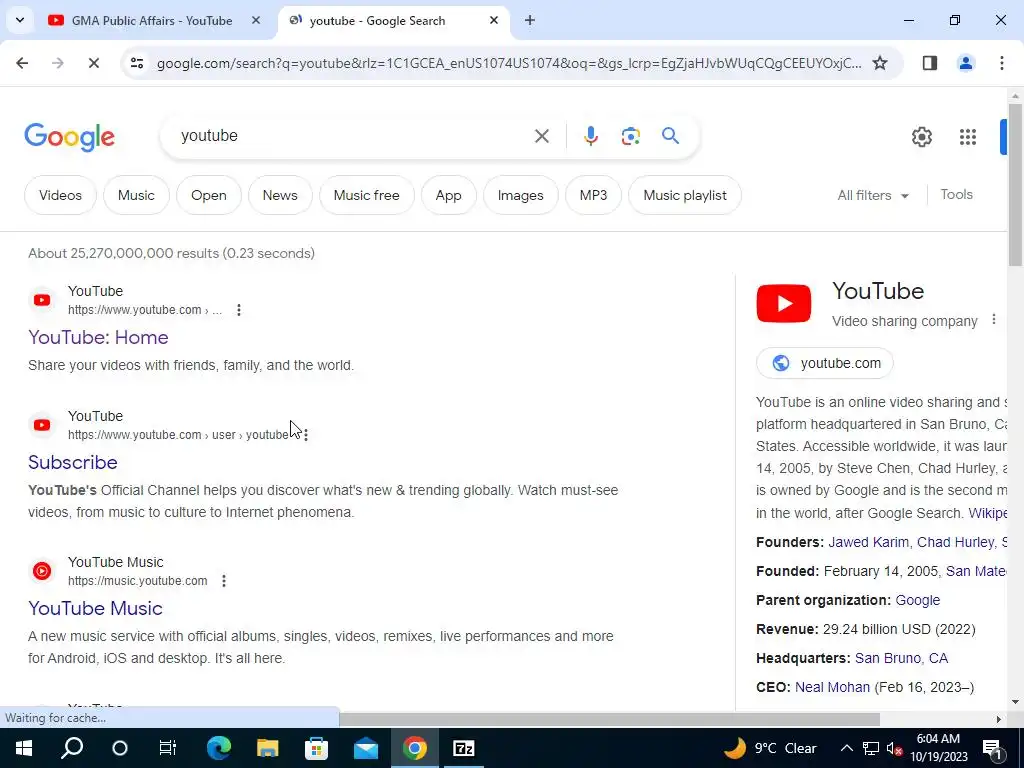
Task: Open a new browser tab
Action: pos(530,20)
